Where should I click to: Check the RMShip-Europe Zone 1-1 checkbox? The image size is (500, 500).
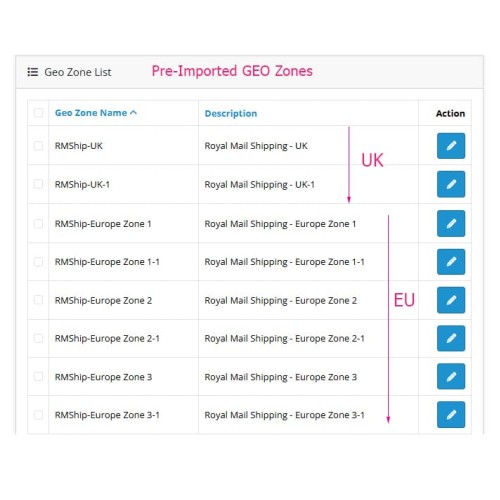click(38, 262)
